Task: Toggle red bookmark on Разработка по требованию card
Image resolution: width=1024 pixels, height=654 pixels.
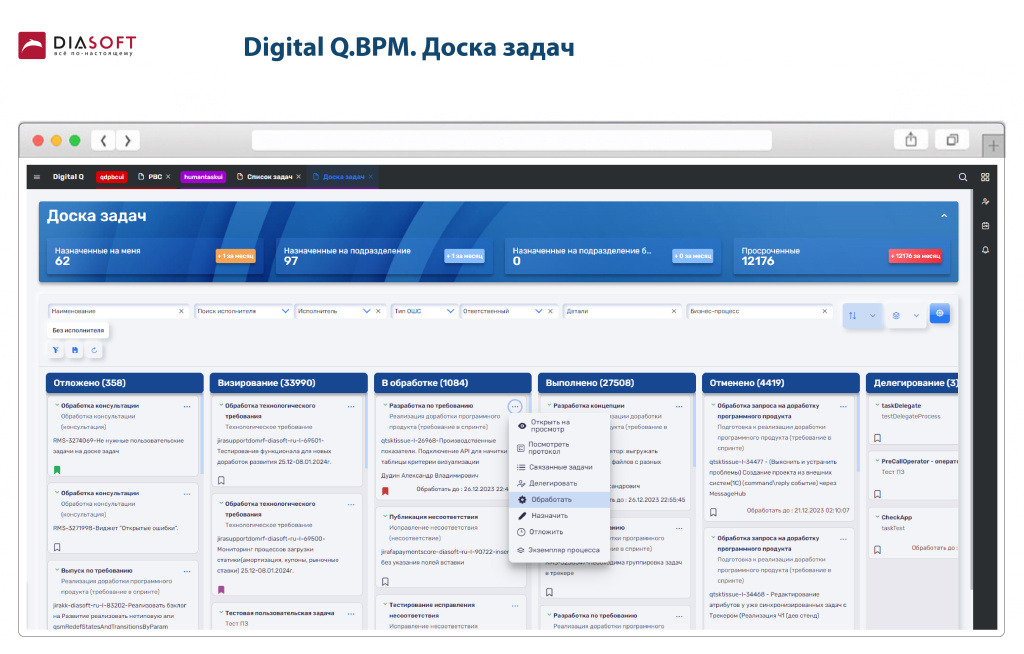Action: (385, 491)
